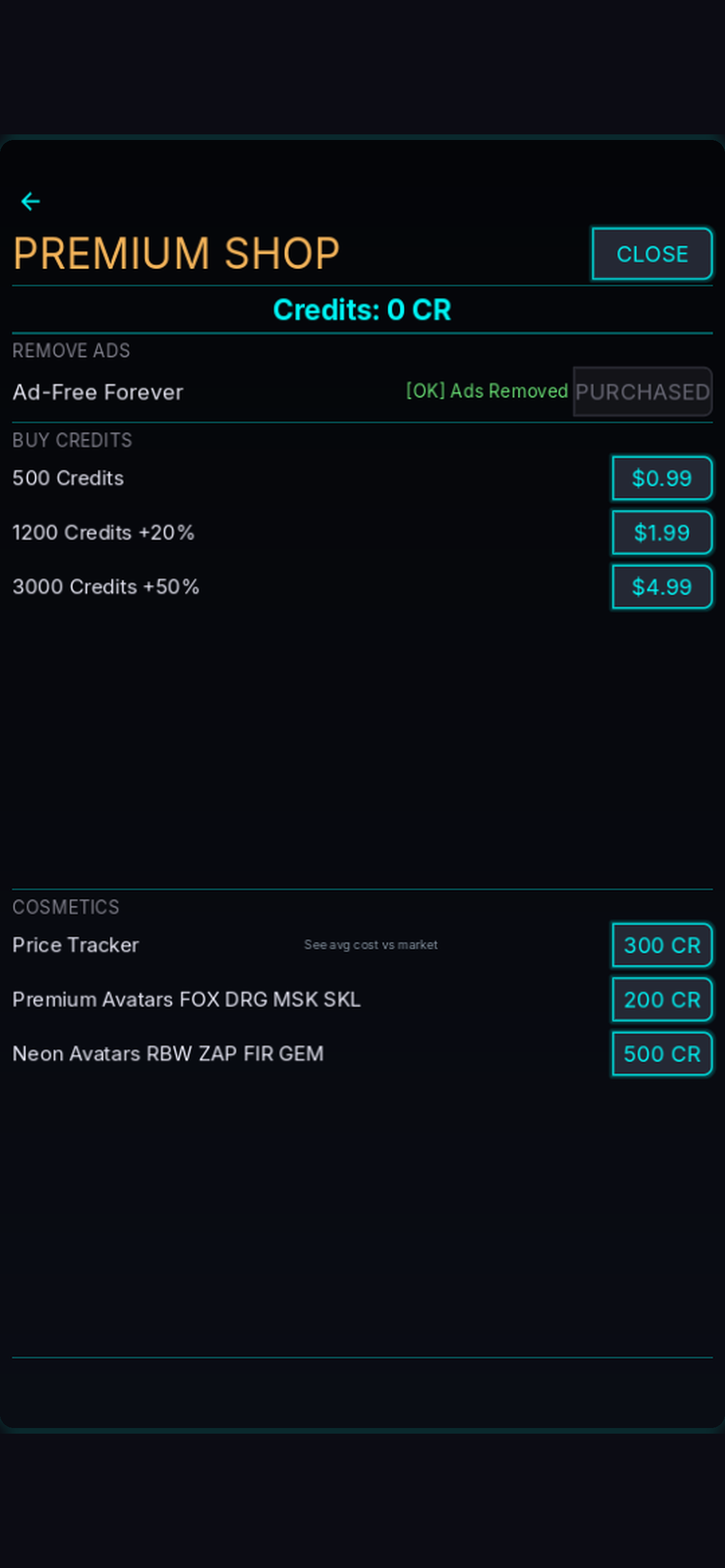Viewport: 725px width, 1568px height.
Task: Select the 1200 Credits +20% label
Action: pyautogui.click(x=103, y=533)
